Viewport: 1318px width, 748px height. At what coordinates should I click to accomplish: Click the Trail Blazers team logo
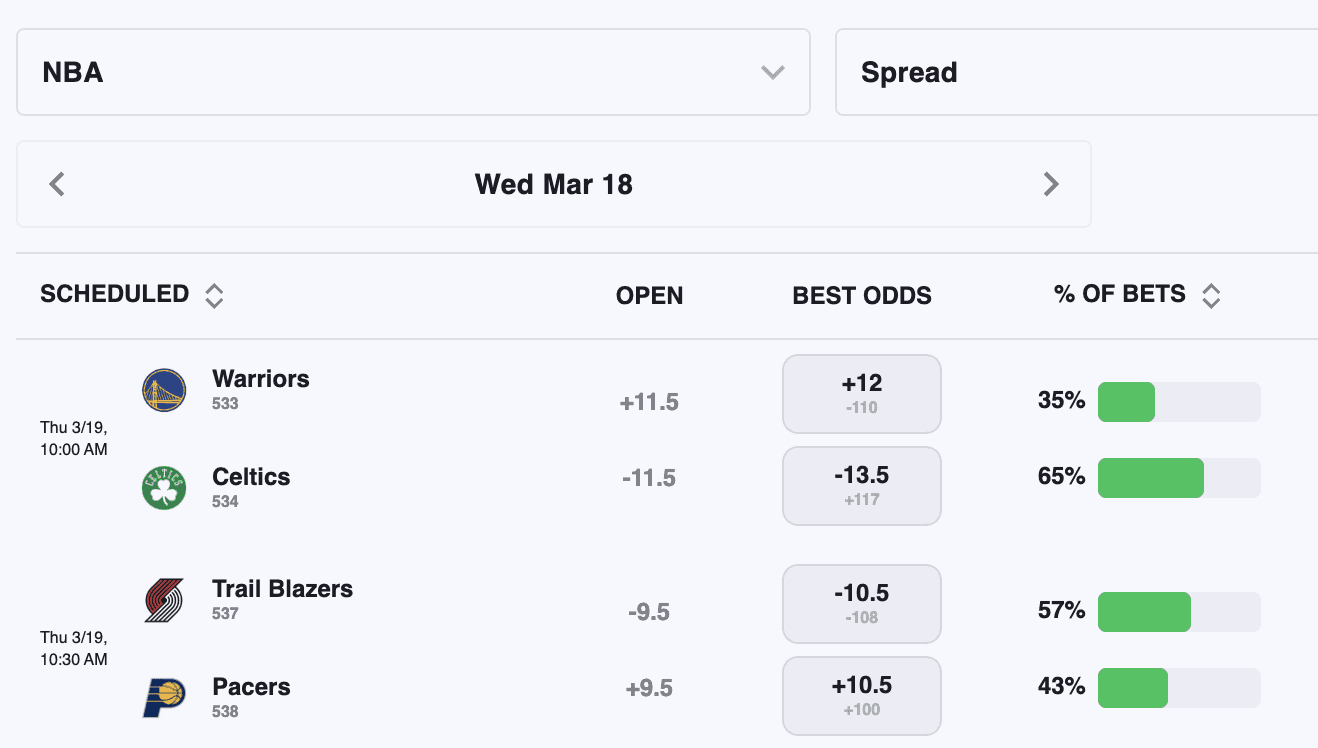164,600
